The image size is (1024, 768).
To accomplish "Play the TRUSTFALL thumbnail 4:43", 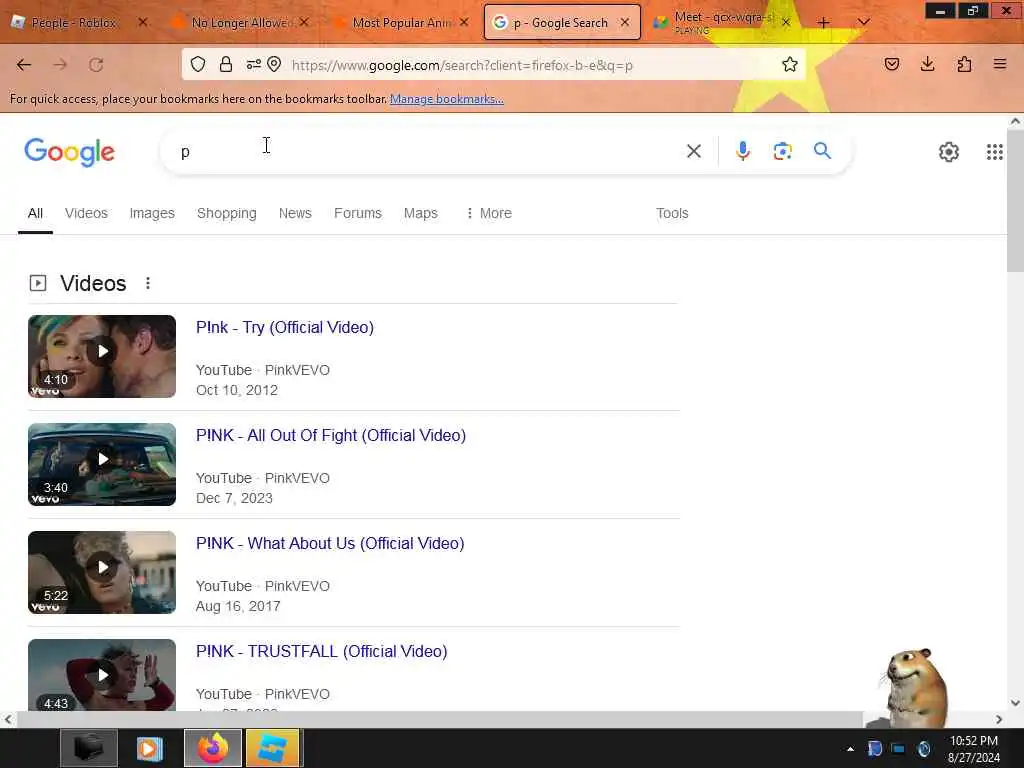I will [102, 675].
